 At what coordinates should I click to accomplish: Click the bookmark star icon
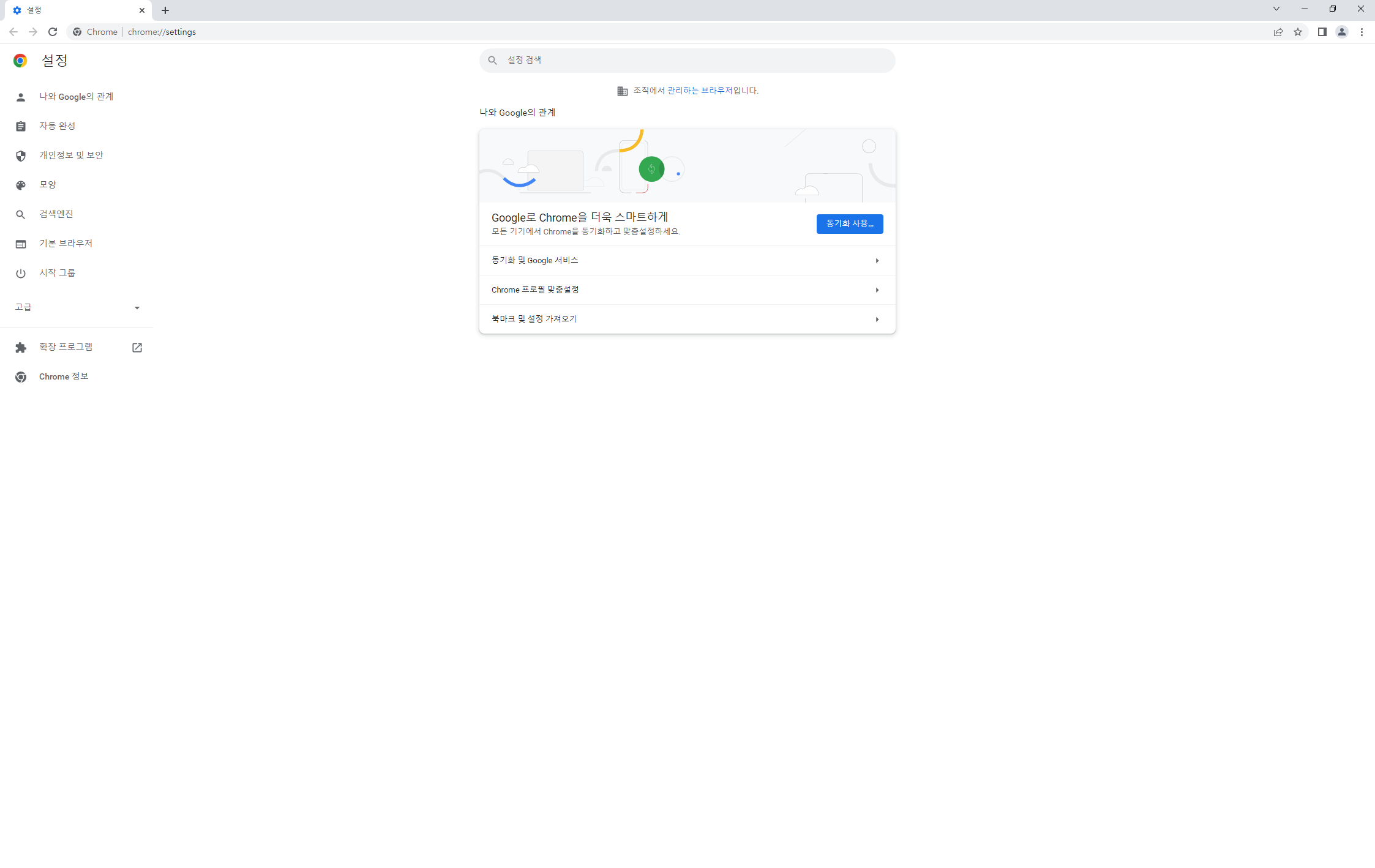coord(1298,32)
